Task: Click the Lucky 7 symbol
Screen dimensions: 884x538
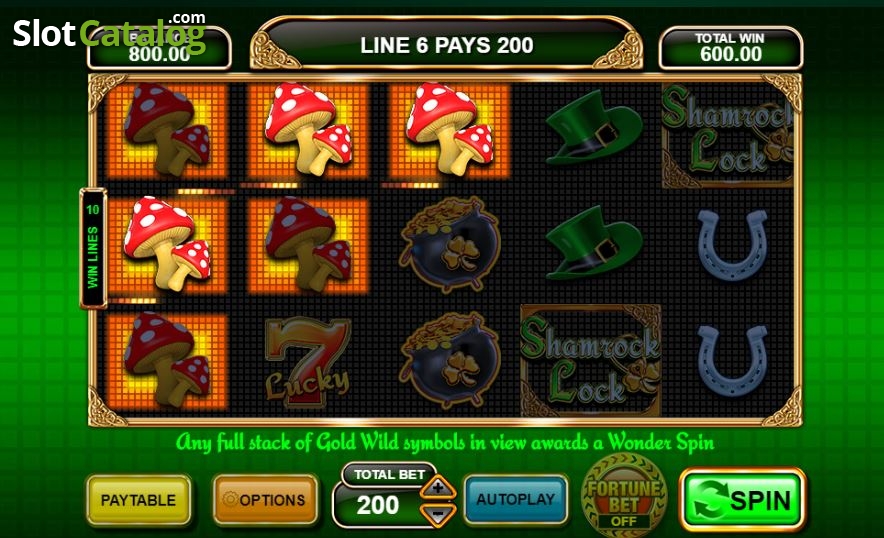Action: (x=307, y=361)
